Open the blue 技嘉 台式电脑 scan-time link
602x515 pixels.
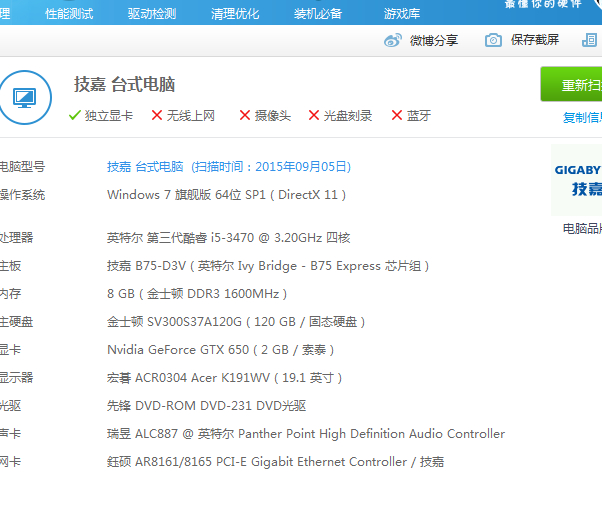click(229, 167)
